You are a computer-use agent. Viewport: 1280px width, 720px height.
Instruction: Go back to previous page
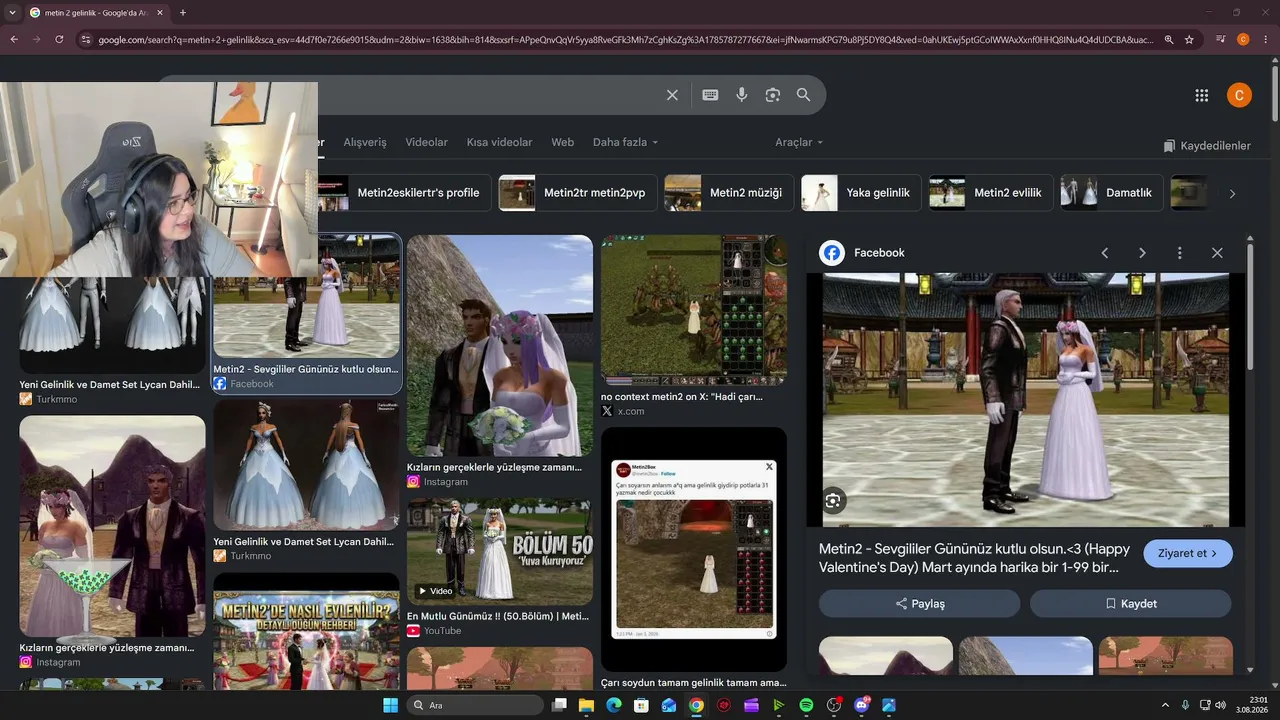pos(14,39)
